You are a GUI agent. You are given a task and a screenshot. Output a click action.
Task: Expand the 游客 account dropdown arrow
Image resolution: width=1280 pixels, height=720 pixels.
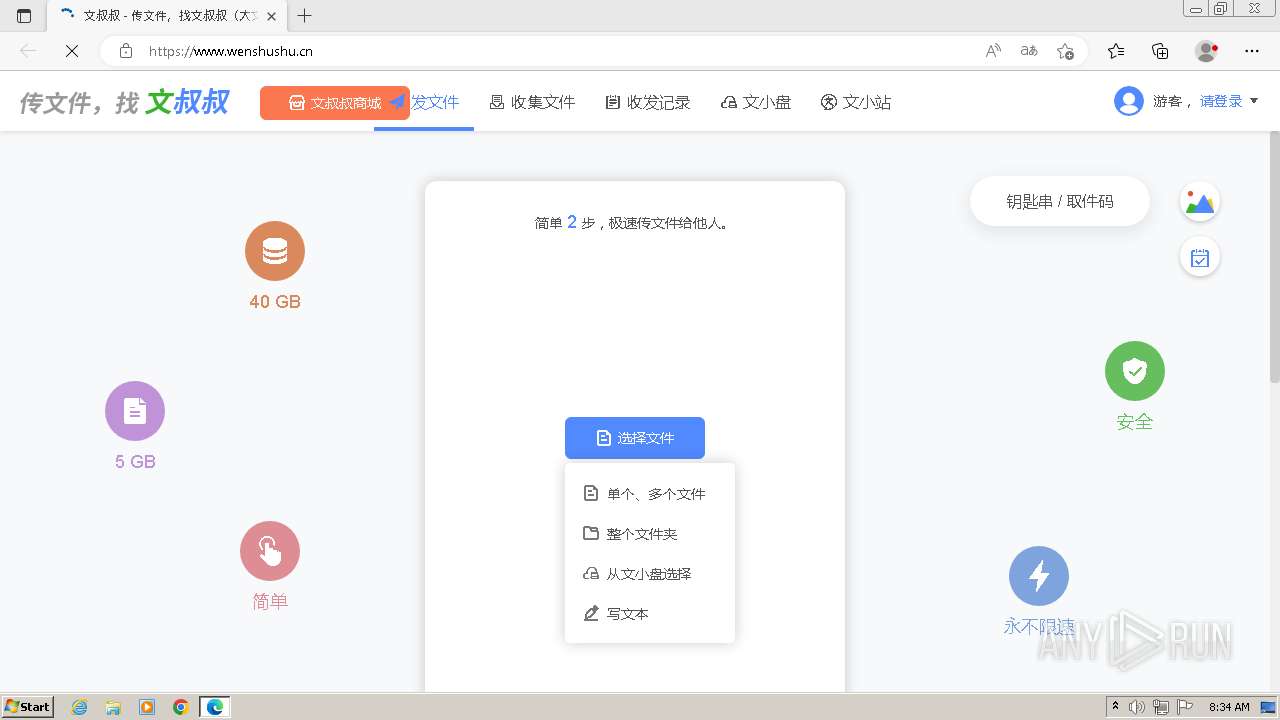1254,101
